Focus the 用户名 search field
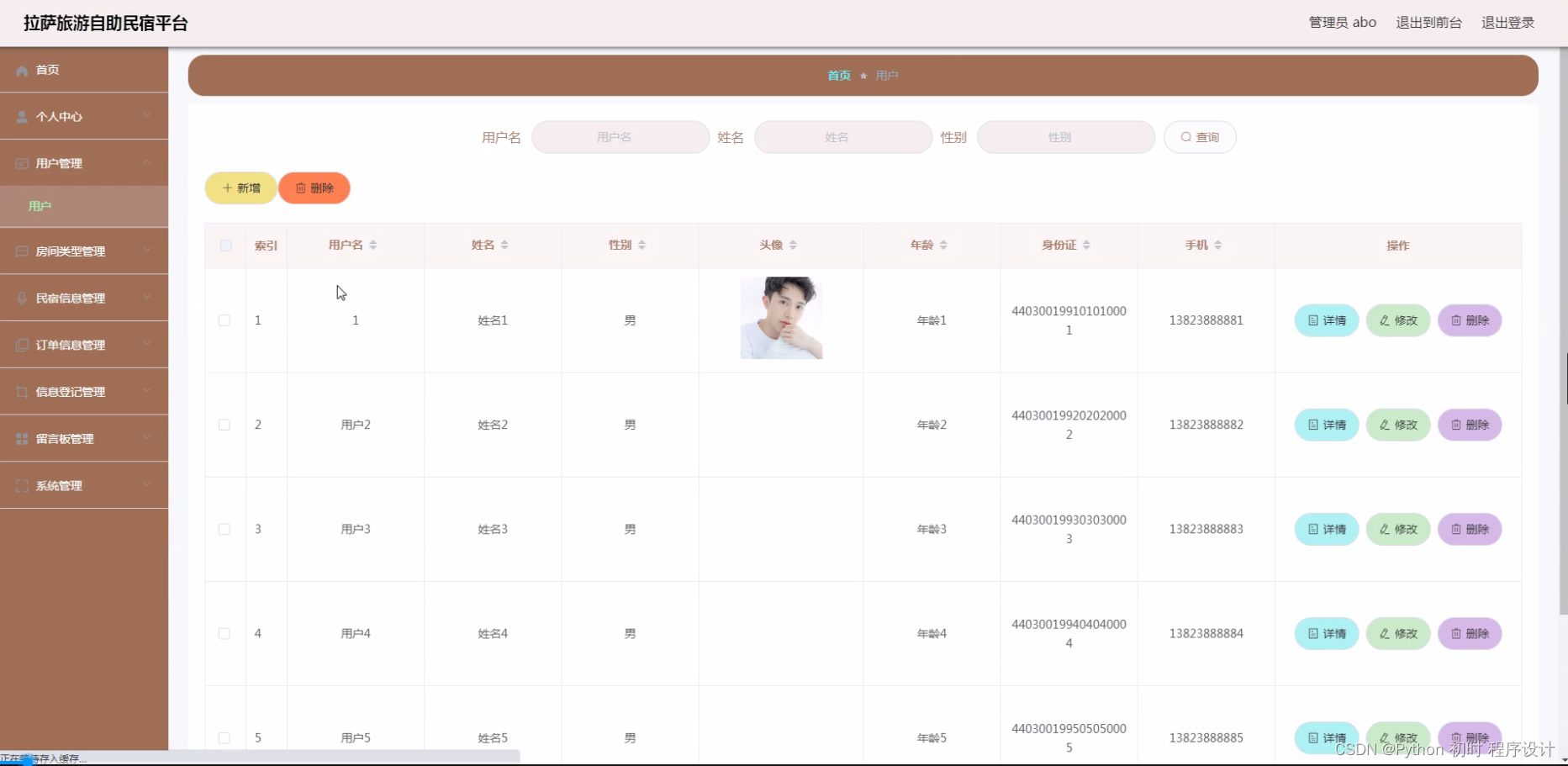The width and height of the screenshot is (1568, 766). [x=620, y=137]
